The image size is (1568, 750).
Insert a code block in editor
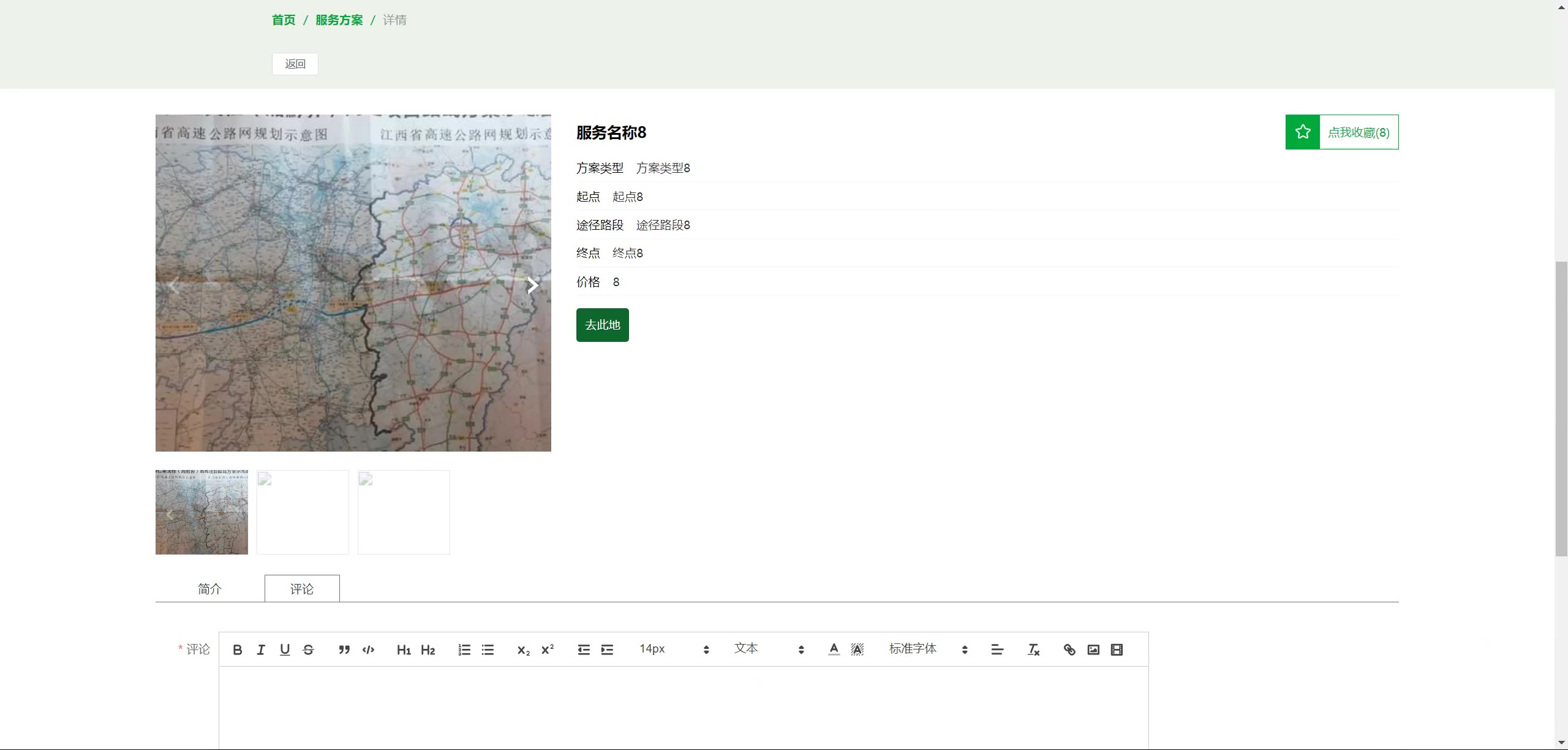[x=368, y=650]
